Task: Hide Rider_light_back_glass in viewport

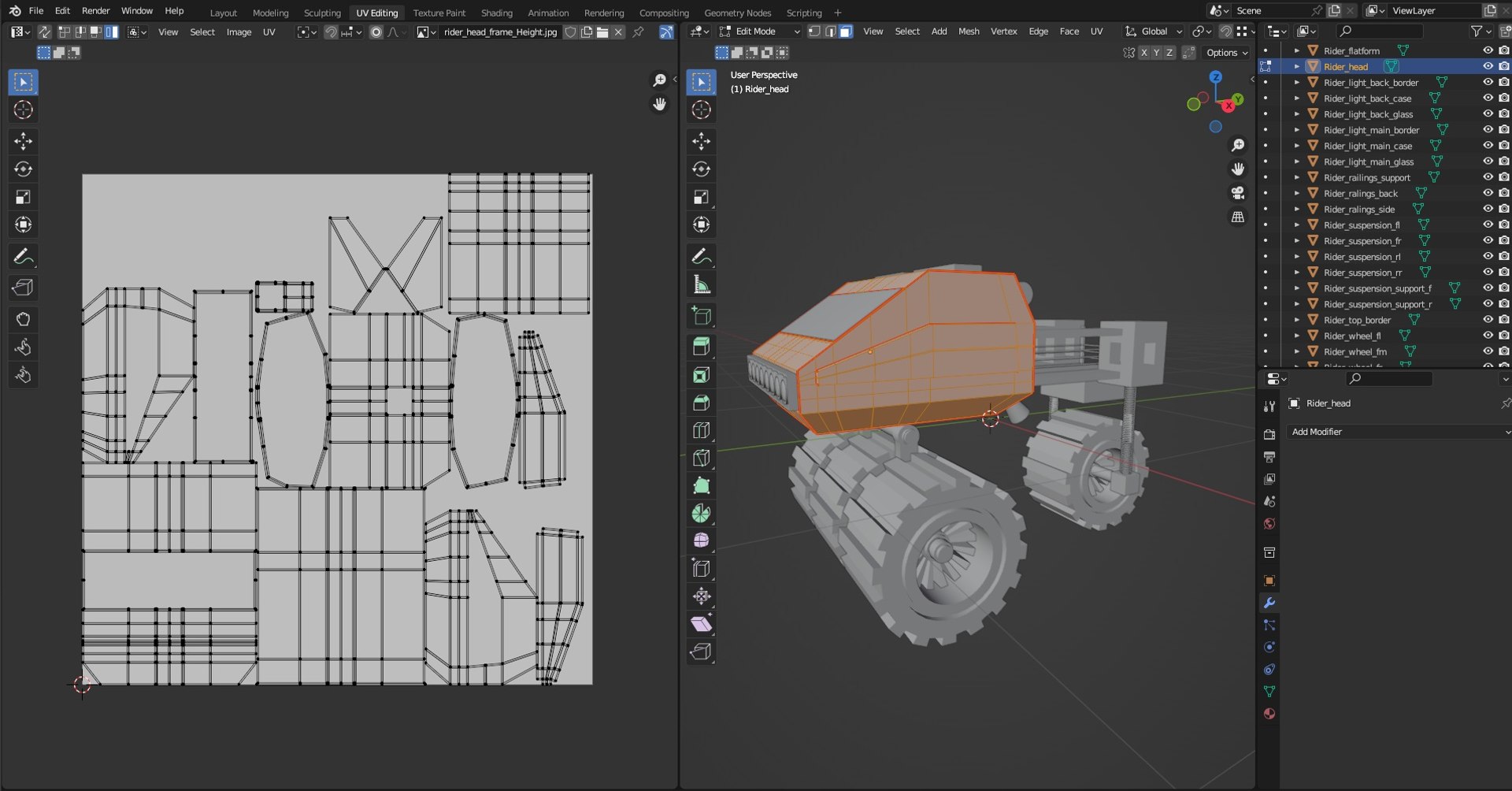Action: (x=1488, y=114)
